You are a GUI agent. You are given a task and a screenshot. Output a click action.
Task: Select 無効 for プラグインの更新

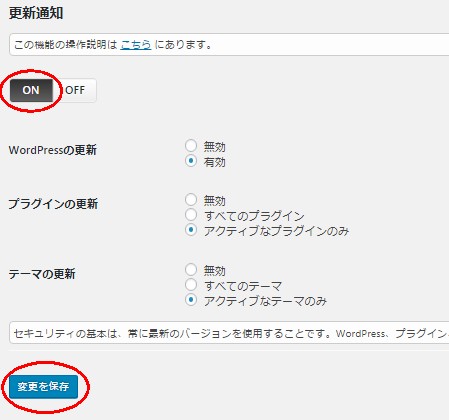pos(191,199)
